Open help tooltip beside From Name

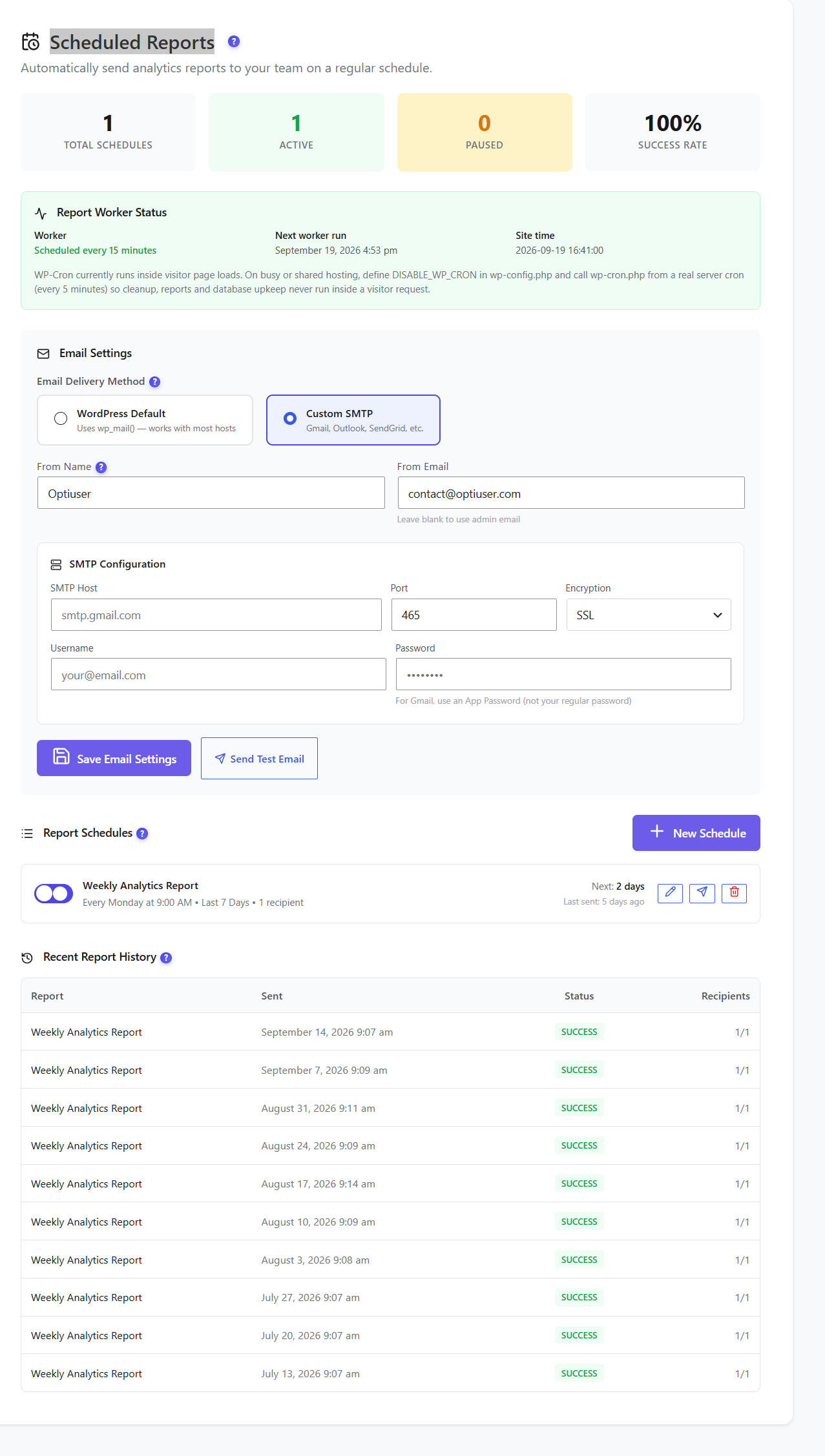click(101, 467)
